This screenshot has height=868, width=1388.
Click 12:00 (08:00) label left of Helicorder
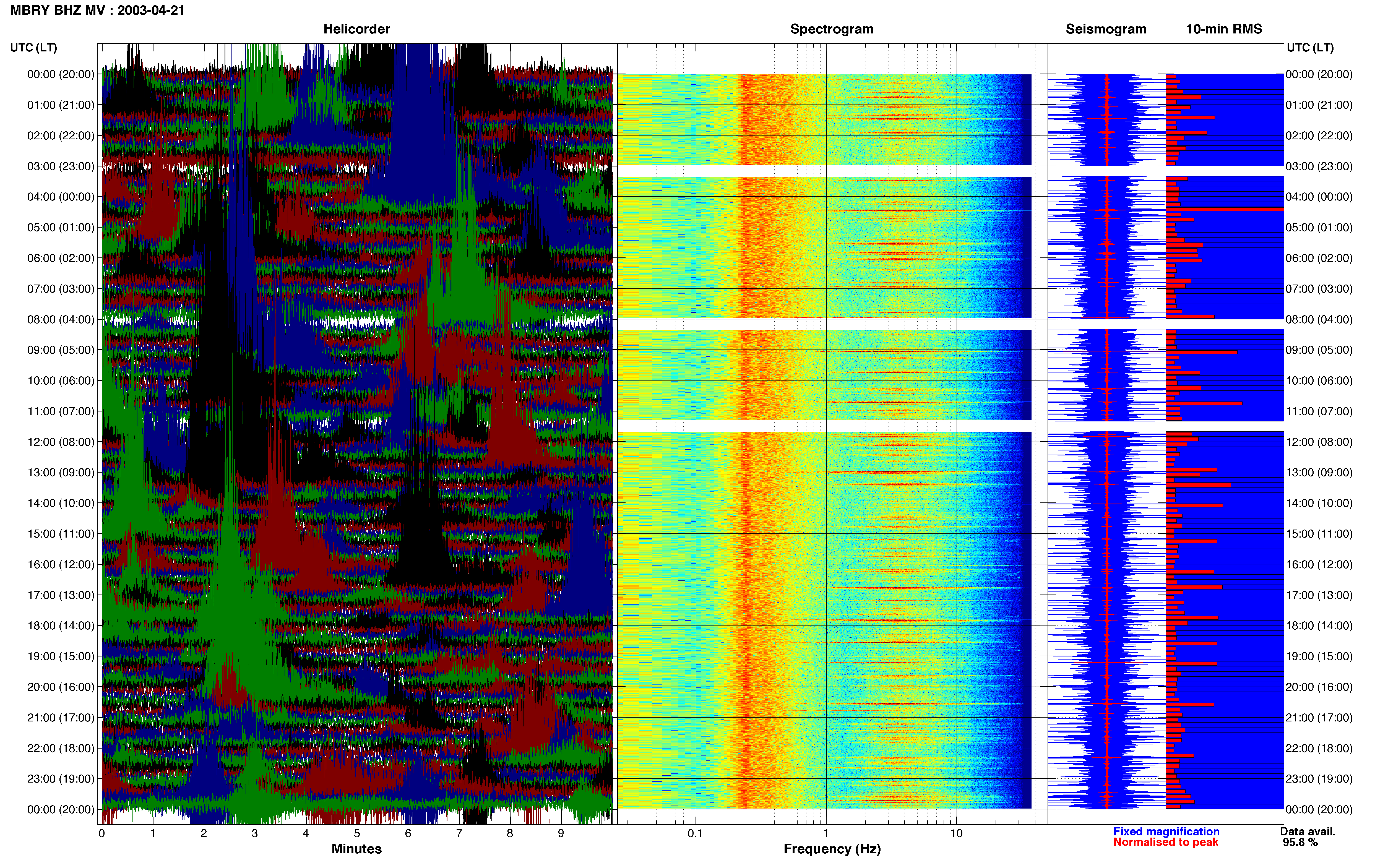61,442
